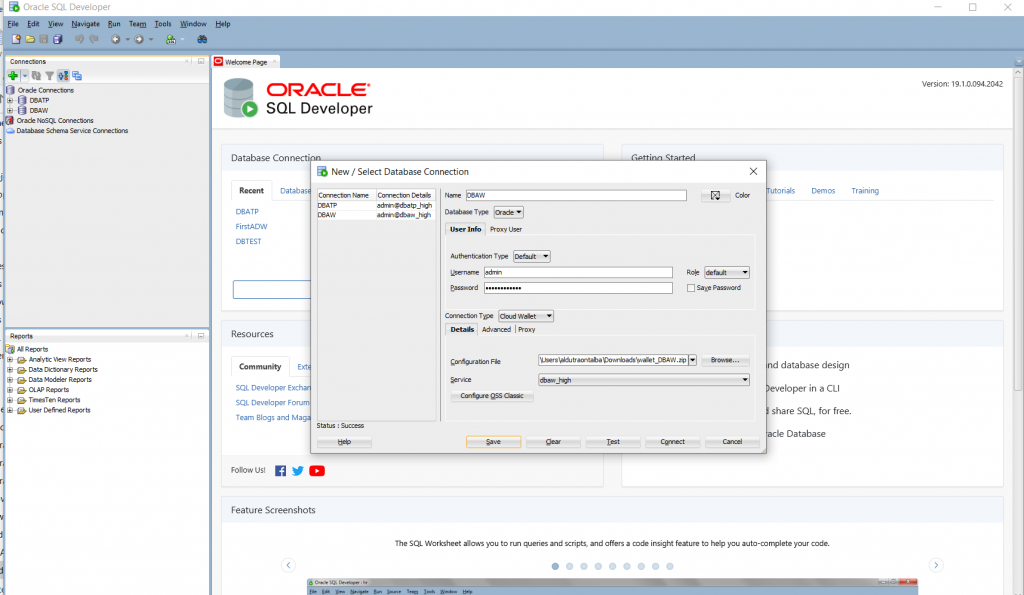Click the overlapping-windows icon in Connections toolbar
Image resolution: width=1024 pixels, height=595 pixels.
77,76
